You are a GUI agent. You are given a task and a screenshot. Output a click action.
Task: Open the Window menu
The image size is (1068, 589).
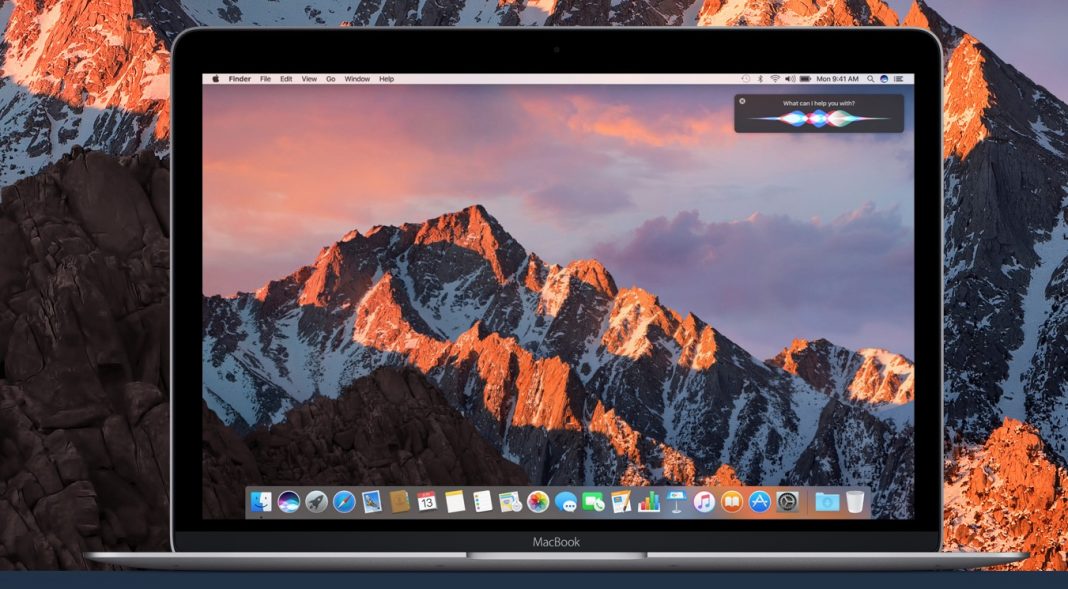pyautogui.click(x=357, y=79)
